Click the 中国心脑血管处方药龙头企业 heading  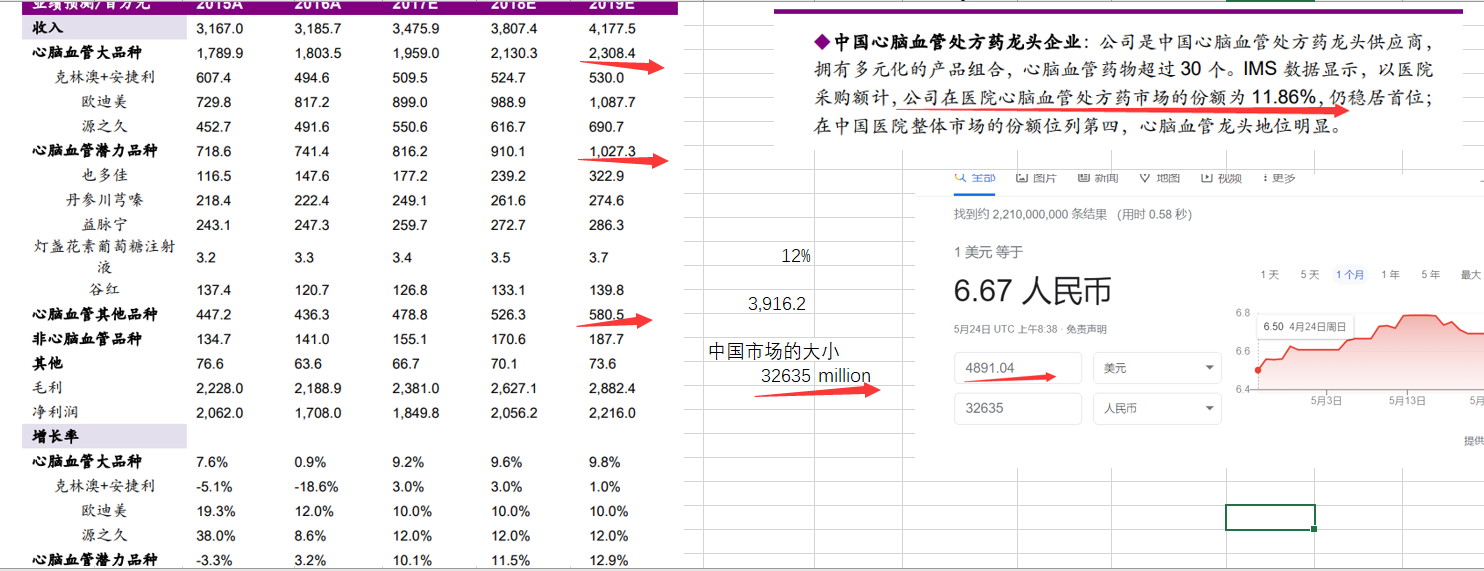tap(958, 42)
